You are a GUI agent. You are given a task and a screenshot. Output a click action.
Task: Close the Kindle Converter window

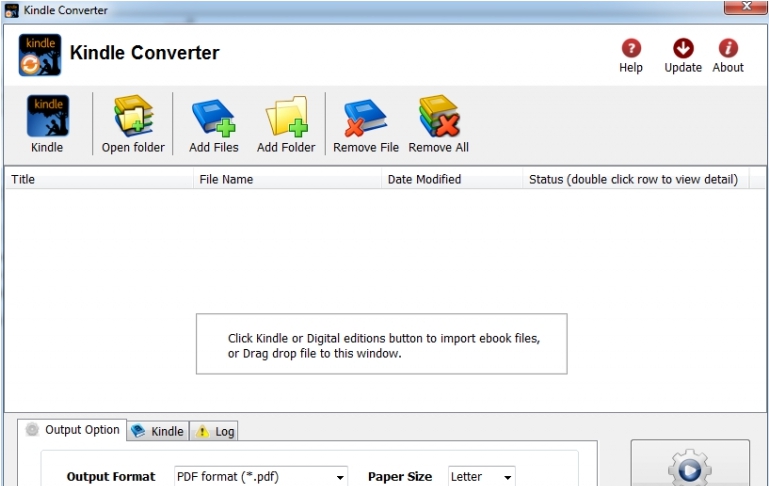[x=745, y=6]
